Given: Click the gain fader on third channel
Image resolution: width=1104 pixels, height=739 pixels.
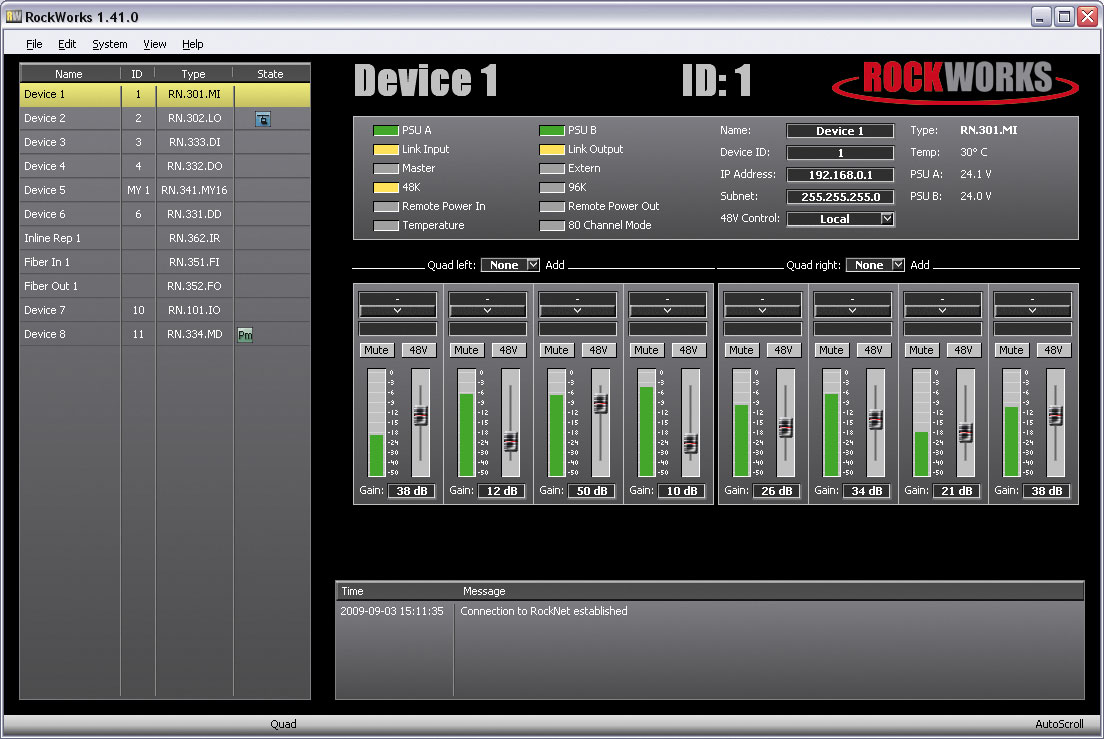Looking at the screenshot, I should click(x=601, y=403).
